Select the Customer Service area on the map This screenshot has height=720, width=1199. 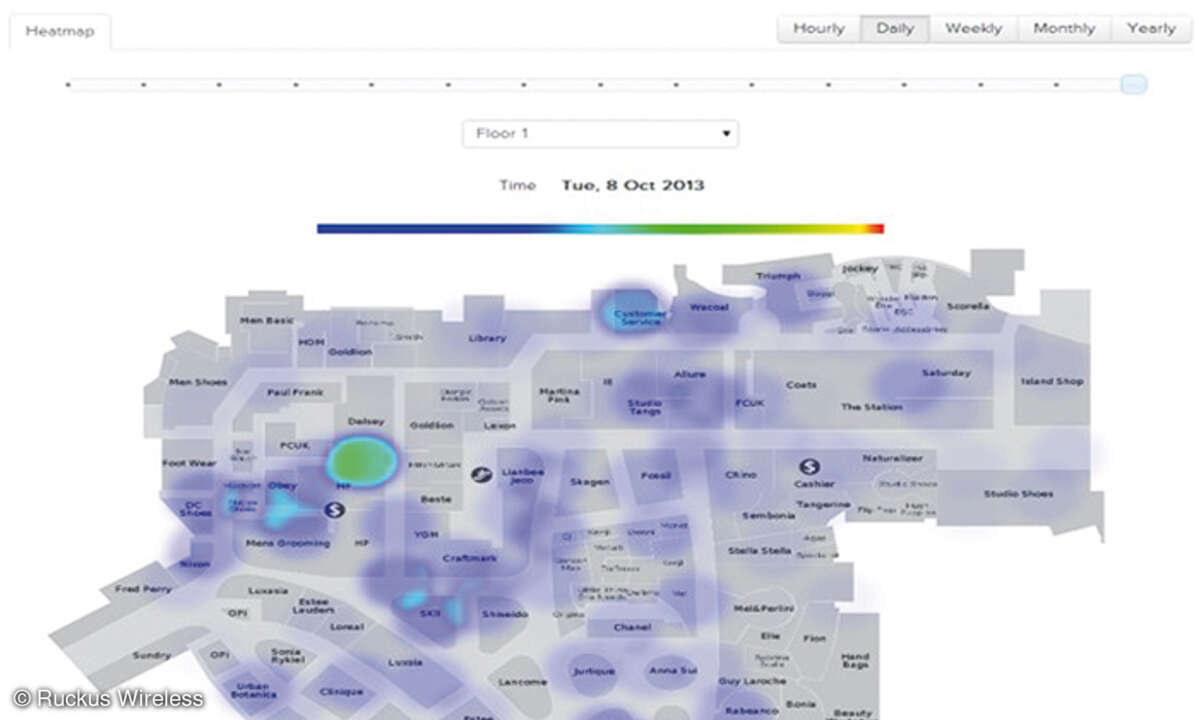coord(639,317)
